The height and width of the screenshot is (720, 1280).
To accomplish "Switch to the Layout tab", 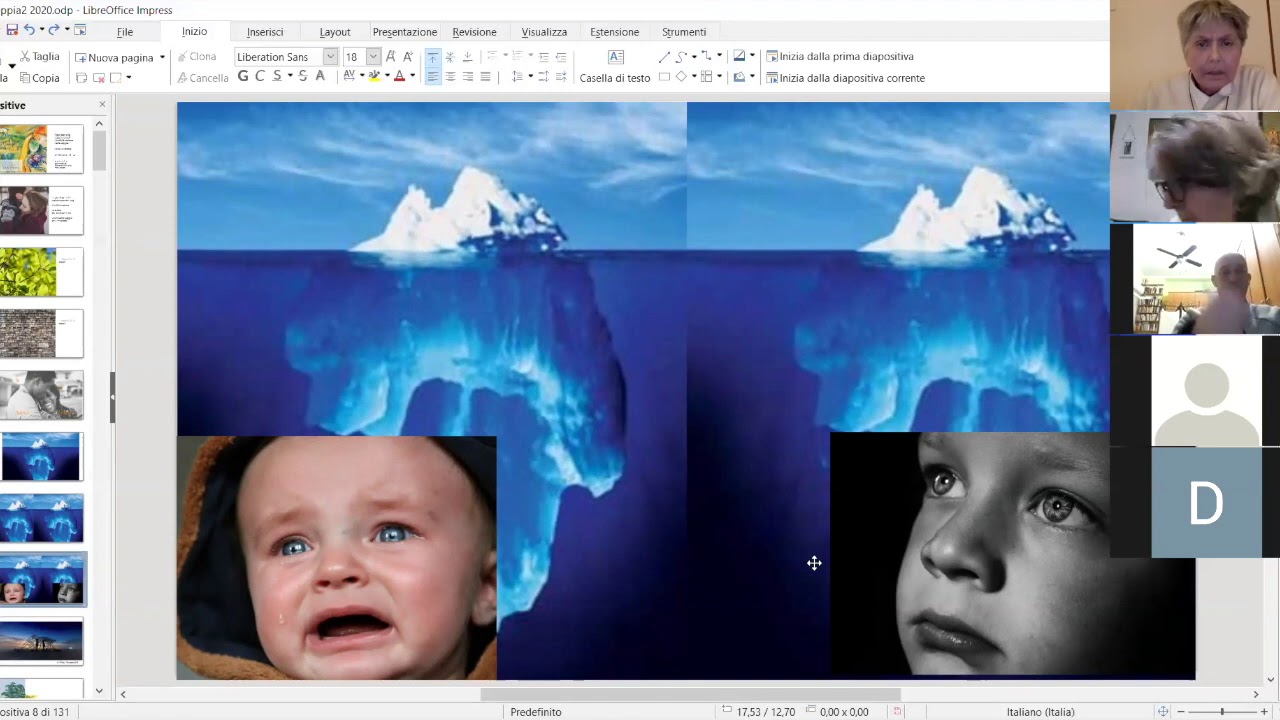I will (x=335, y=32).
